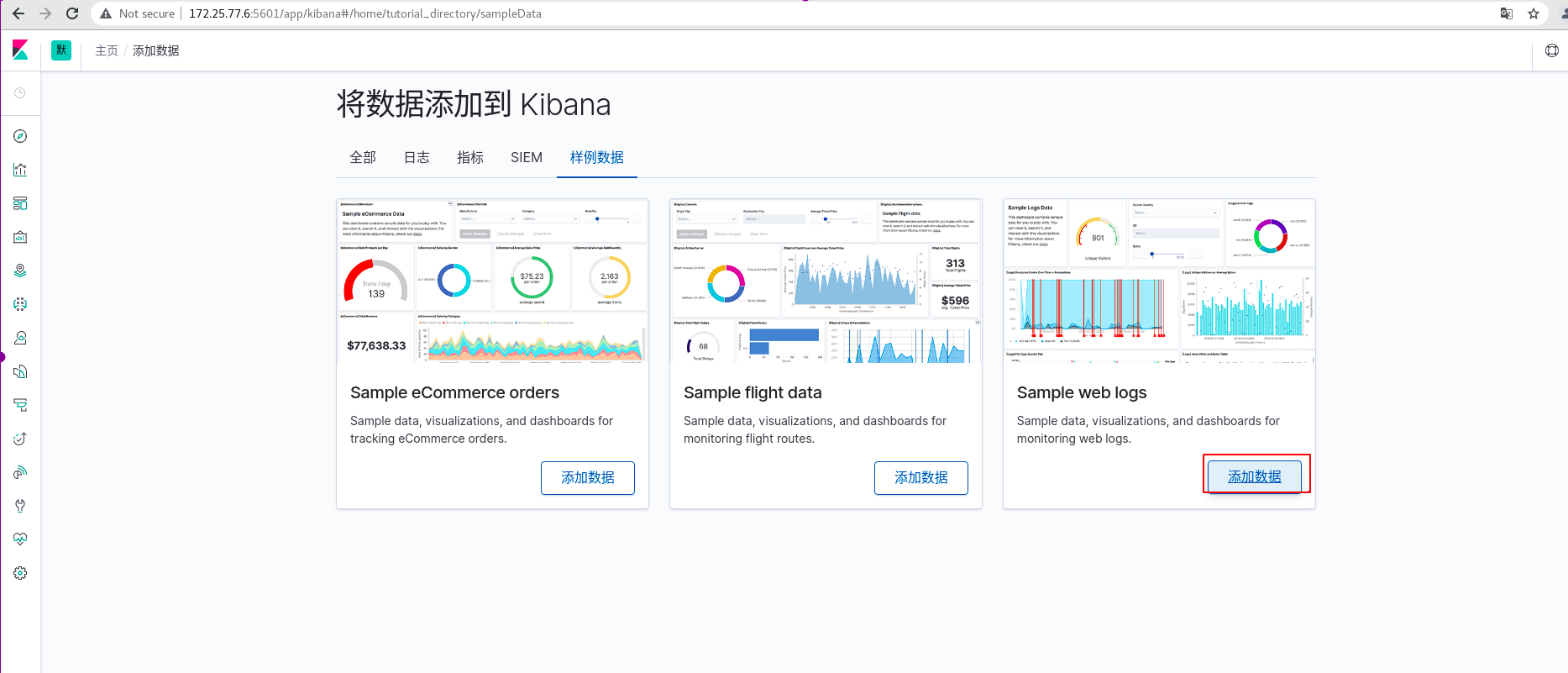Add Sample web logs data
This screenshot has height=673, width=1568.
pyautogui.click(x=1255, y=476)
